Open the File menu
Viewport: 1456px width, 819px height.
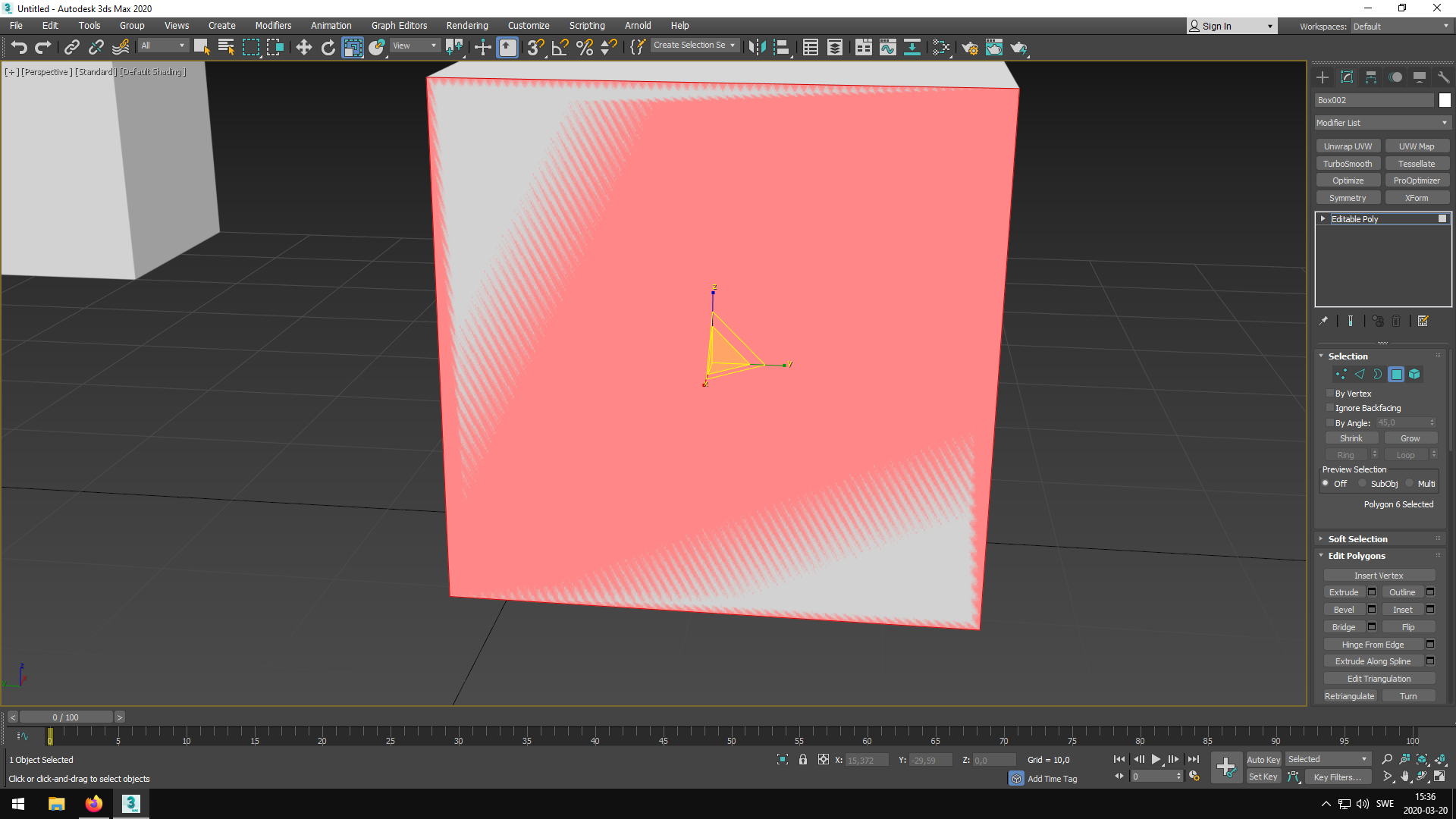click(16, 26)
